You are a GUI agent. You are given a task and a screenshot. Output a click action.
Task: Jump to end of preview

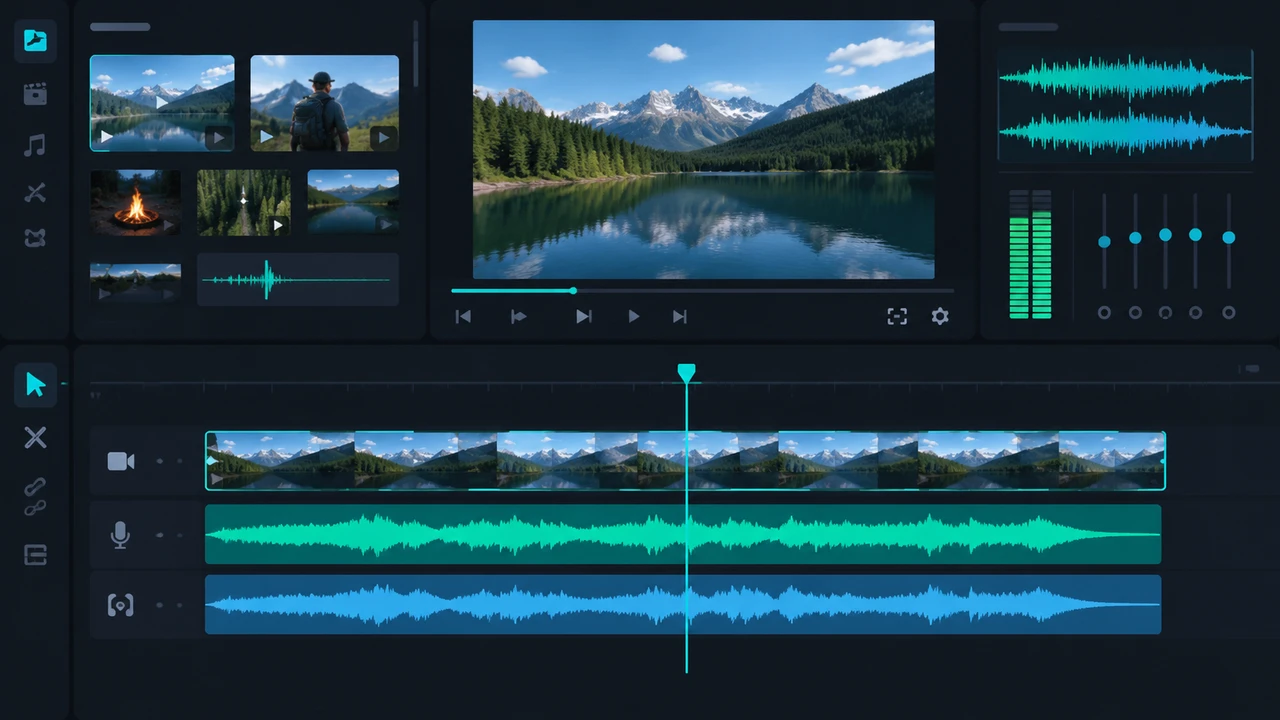tap(680, 317)
